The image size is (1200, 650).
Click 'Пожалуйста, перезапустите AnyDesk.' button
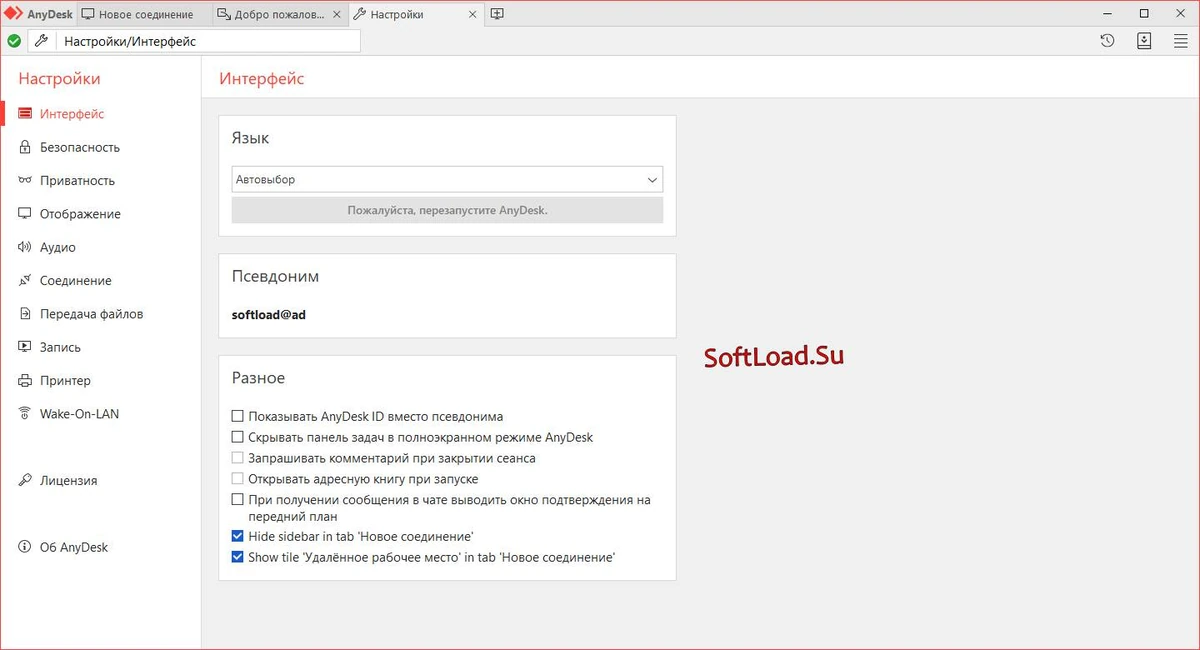click(447, 210)
